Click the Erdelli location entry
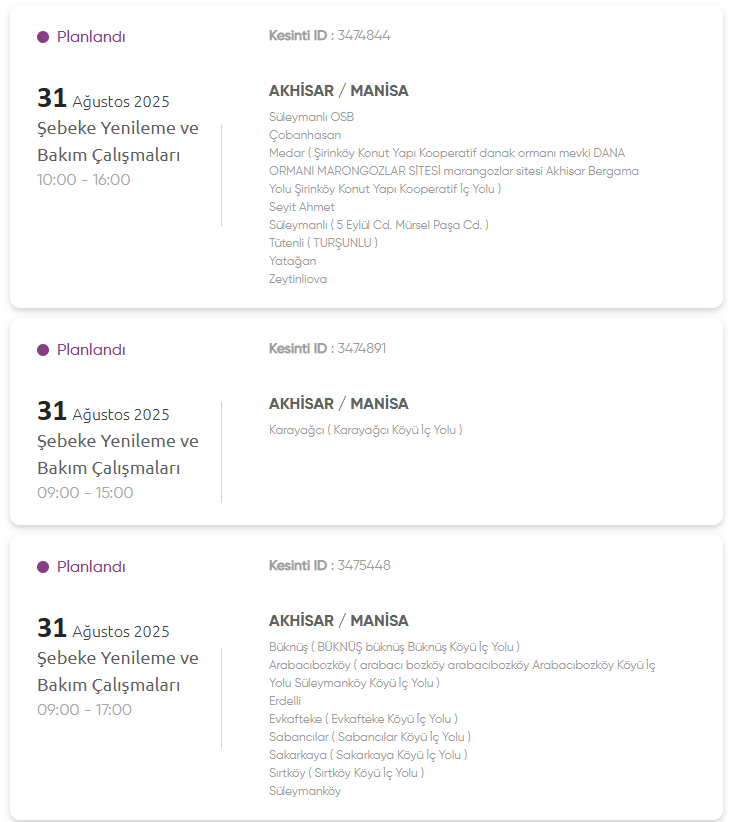 (x=285, y=701)
